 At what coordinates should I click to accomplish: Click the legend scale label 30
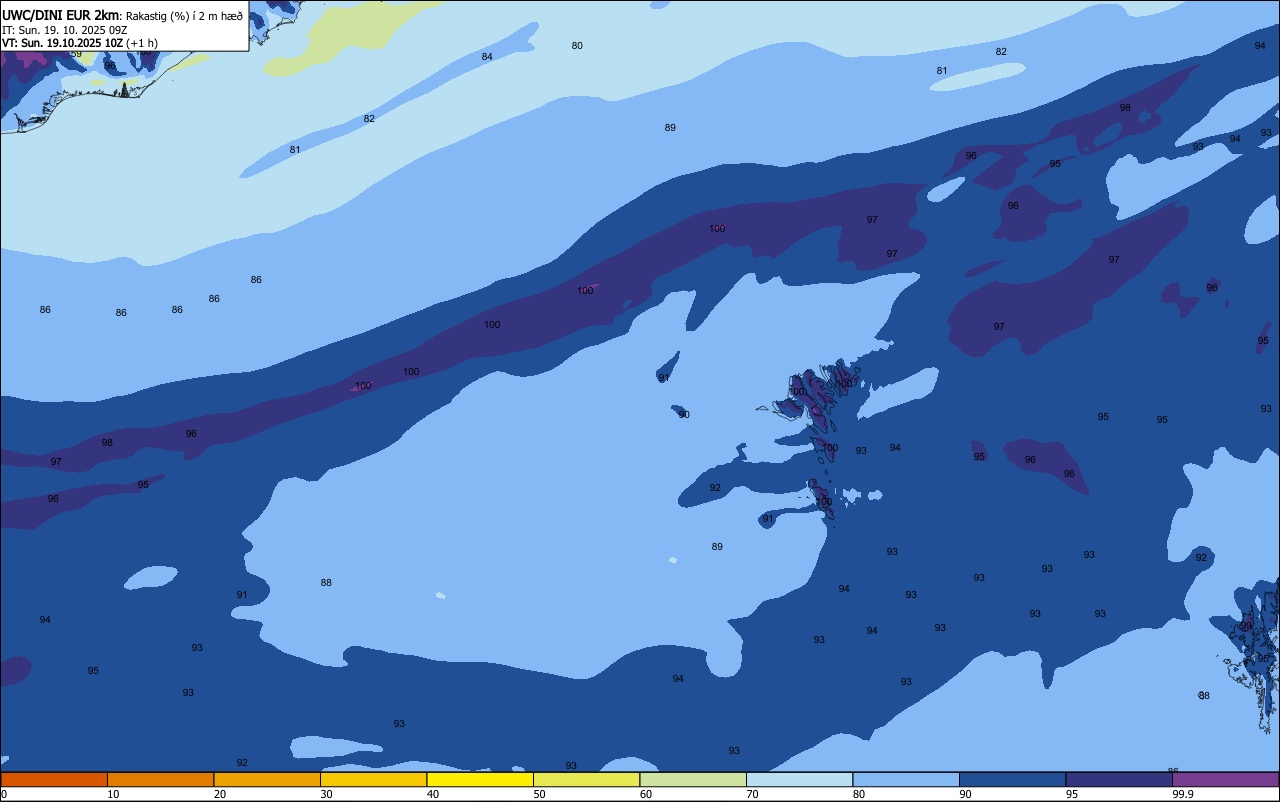326,794
